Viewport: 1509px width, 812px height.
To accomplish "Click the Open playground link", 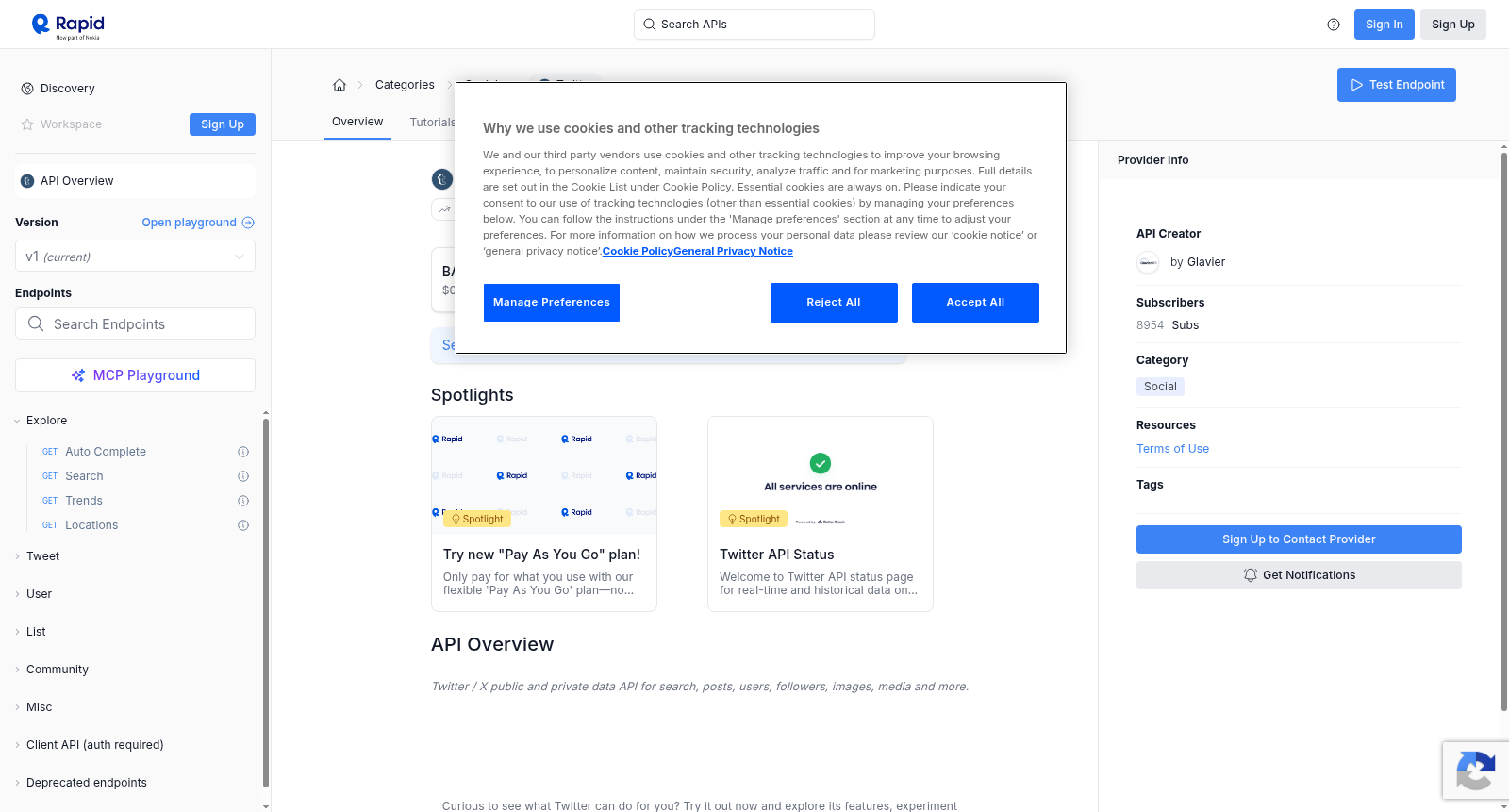I will [198, 223].
